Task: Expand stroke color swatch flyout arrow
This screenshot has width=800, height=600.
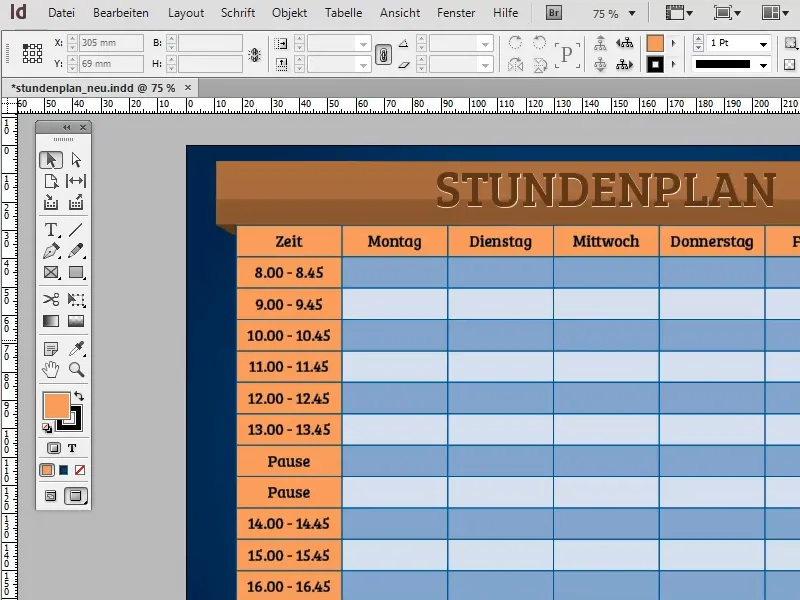Action: 673,65
